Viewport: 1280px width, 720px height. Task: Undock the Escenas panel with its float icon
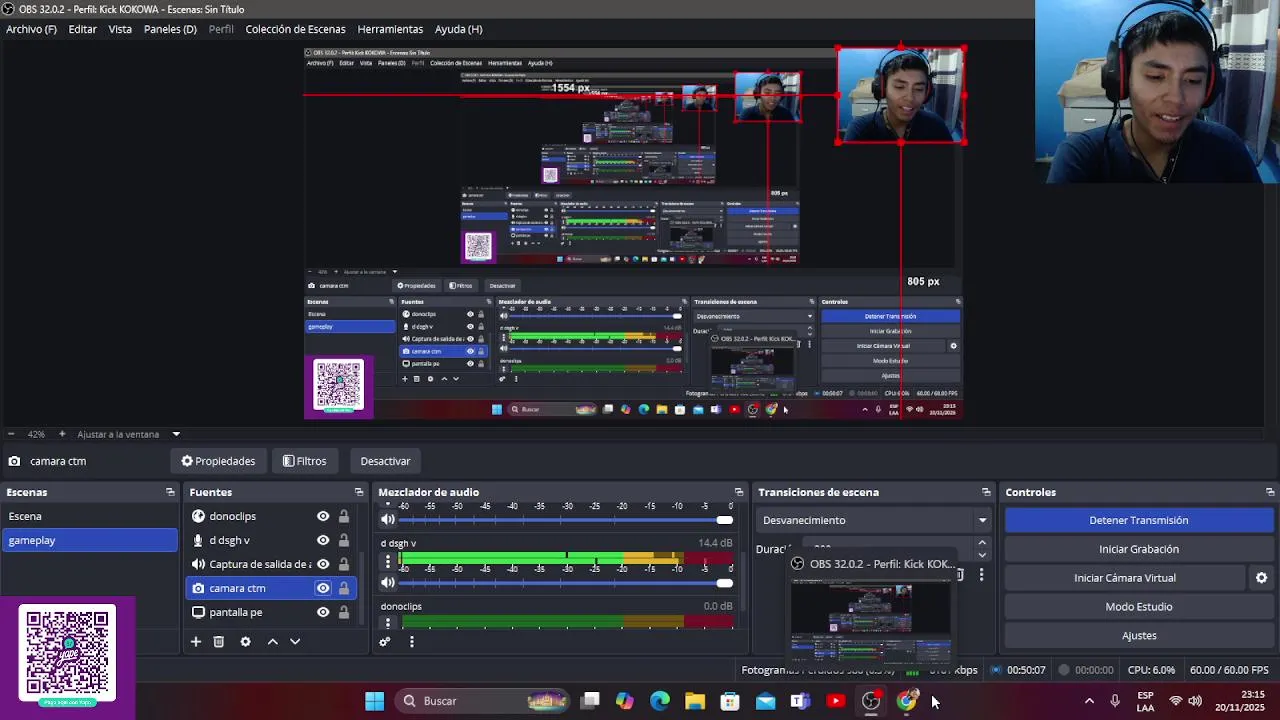tap(170, 492)
